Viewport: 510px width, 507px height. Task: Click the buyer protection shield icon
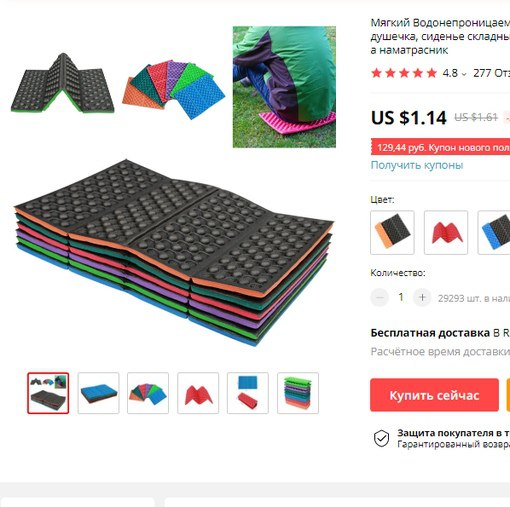coord(381,438)
